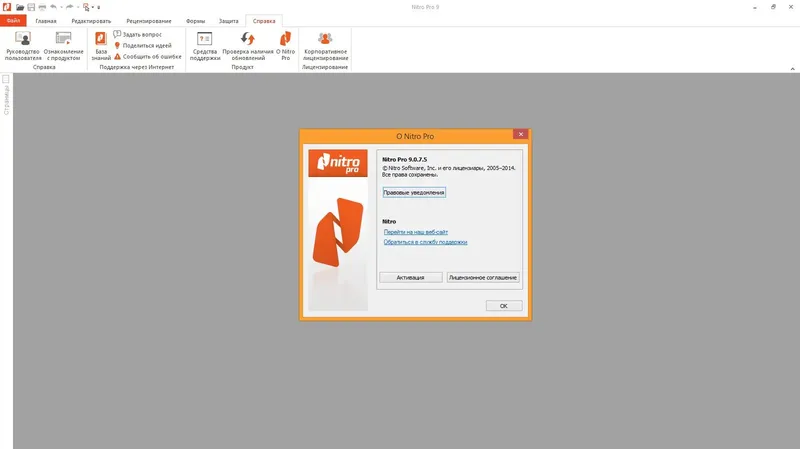800x449 pixels.
Task: Launch Ознакомление с продуктом tour
Action: pyautogui.click(x=63, y=45)
